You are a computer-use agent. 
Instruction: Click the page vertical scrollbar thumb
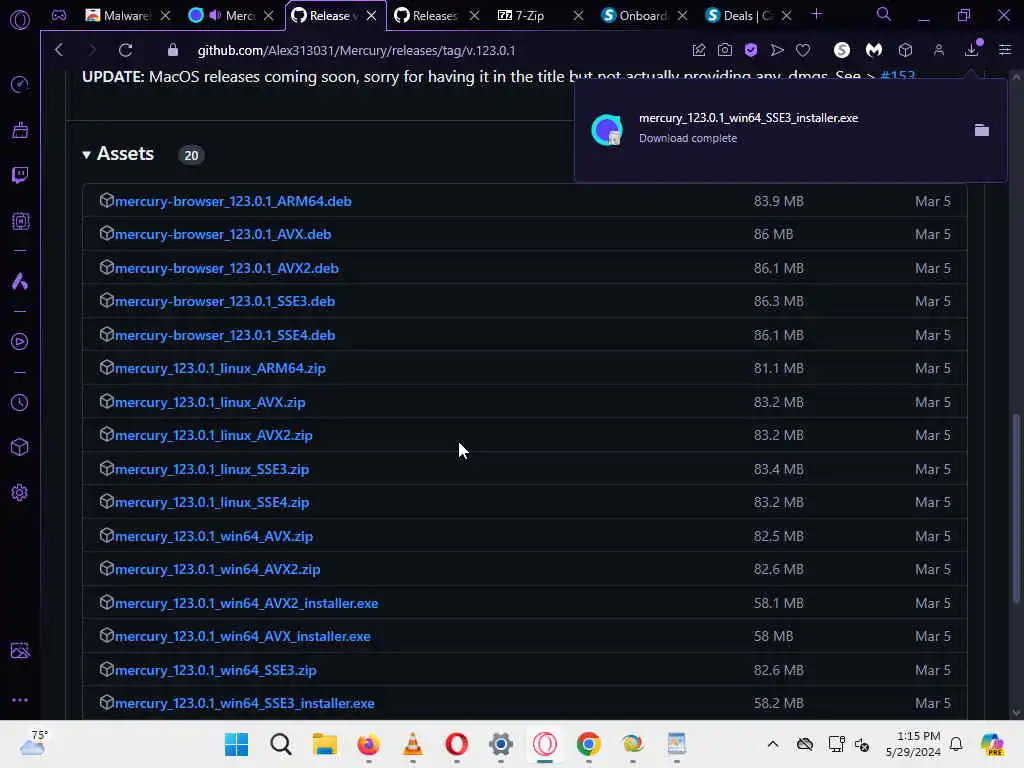coord(1016,508)
